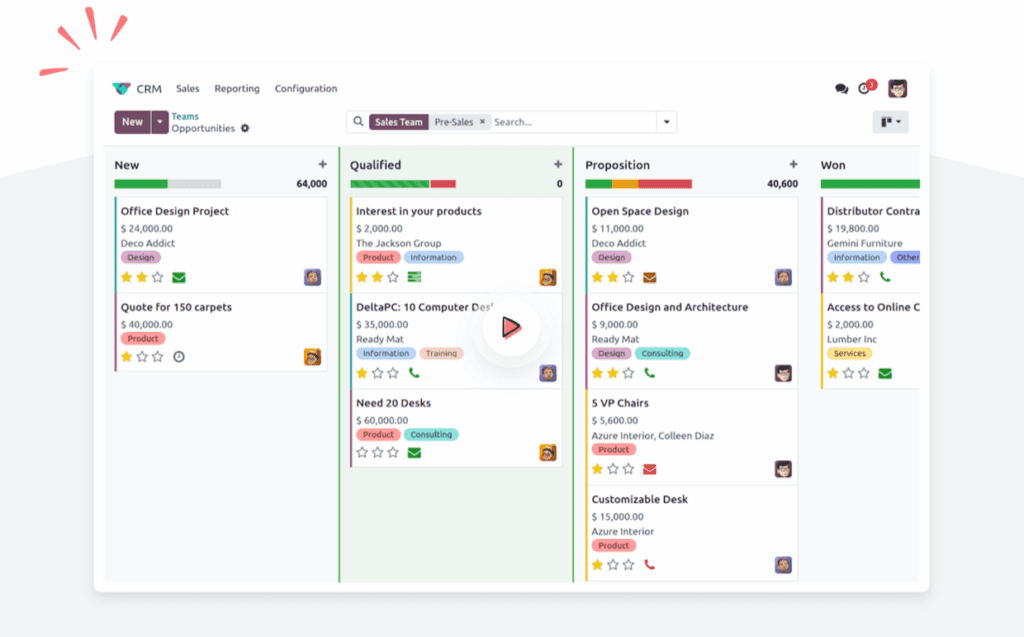Remove the Pre-Sales filter tag
Screen dimensions: 1024x637
pyautogui.click(x=482, y=121)
